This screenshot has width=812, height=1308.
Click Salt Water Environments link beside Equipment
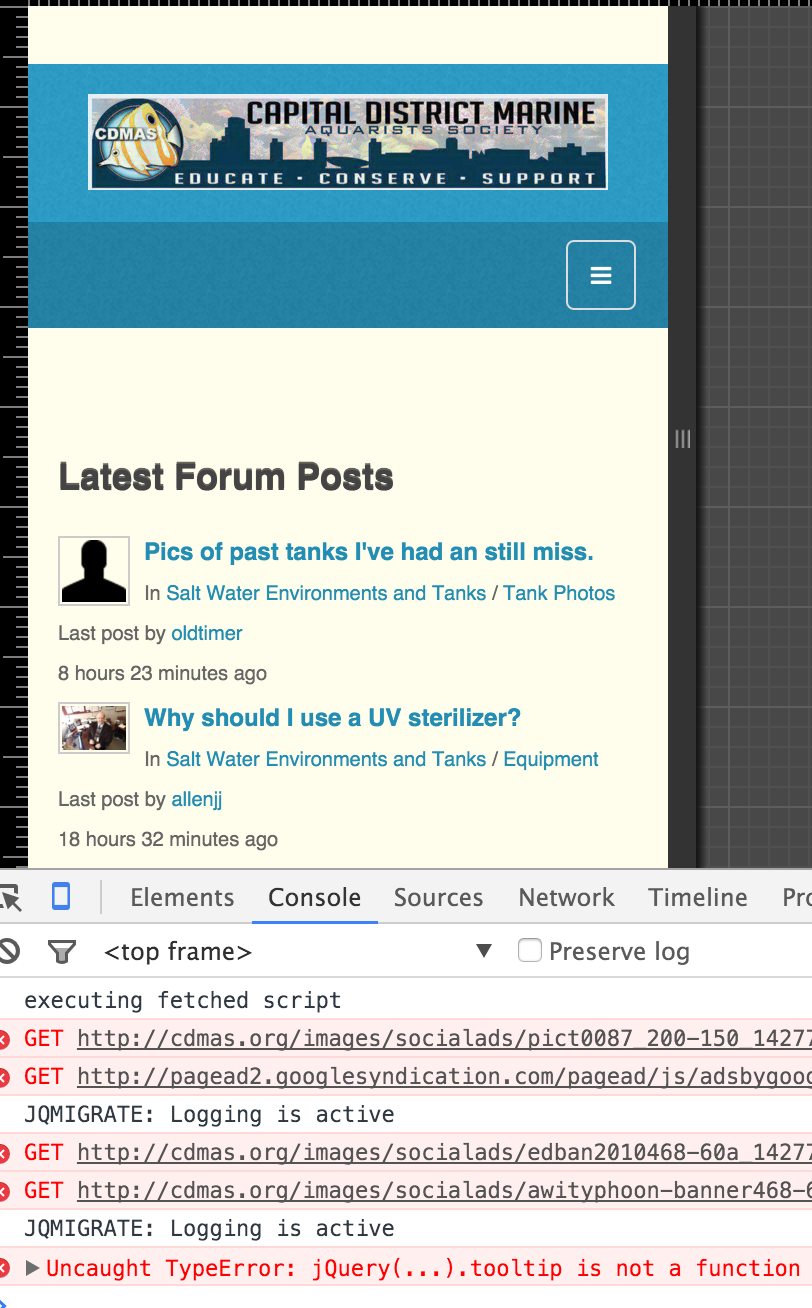[x=326, y=759]
